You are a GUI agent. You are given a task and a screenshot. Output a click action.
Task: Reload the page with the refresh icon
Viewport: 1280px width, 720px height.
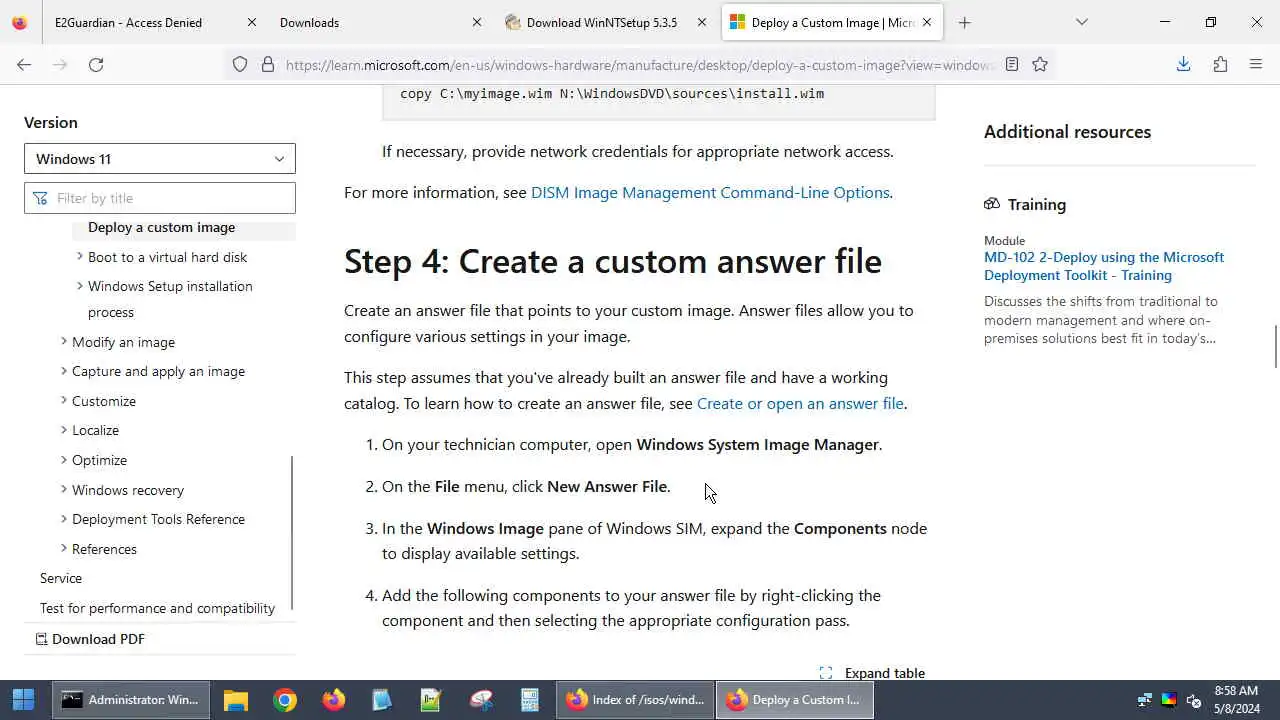coord(96,64)
